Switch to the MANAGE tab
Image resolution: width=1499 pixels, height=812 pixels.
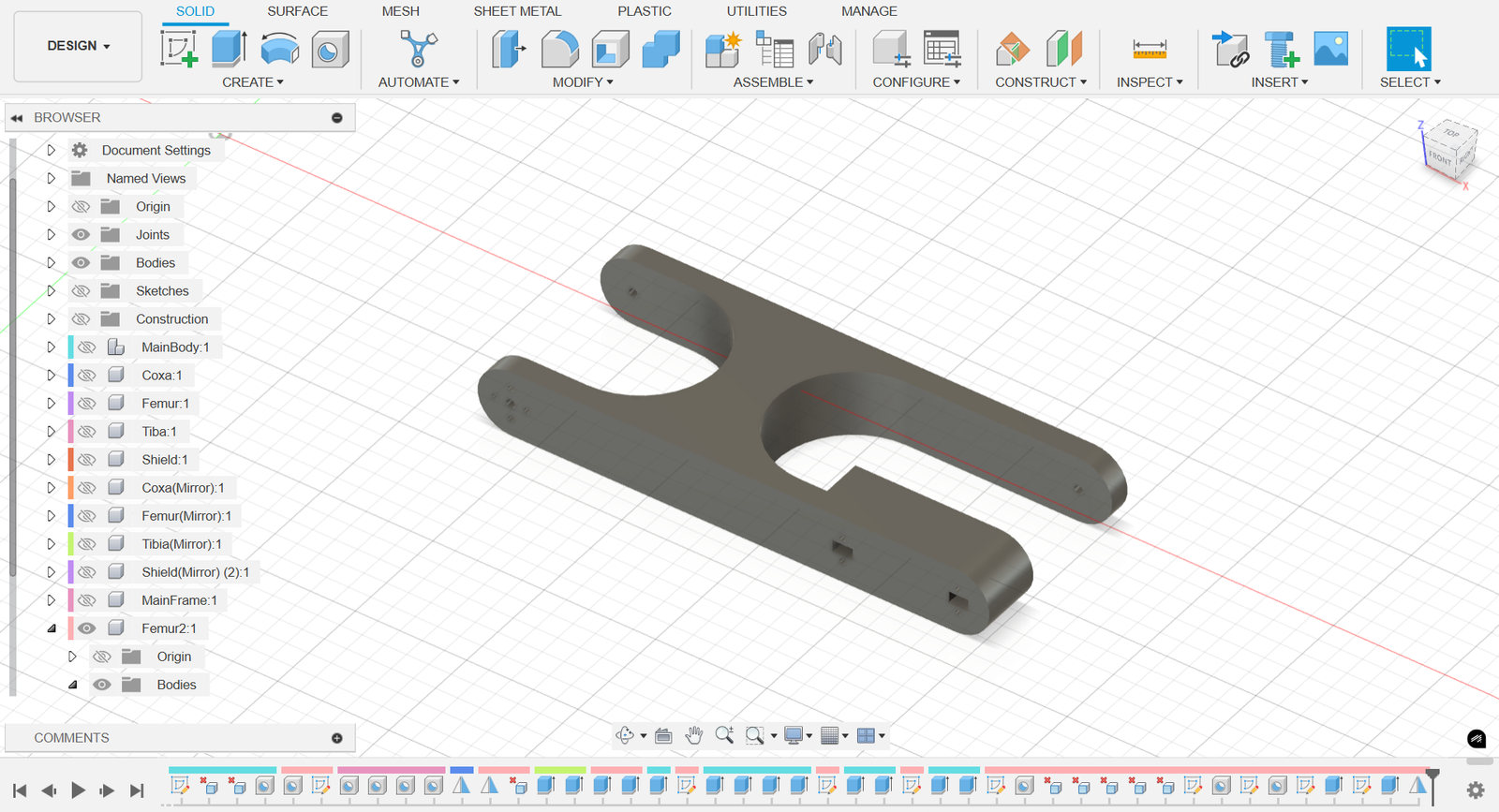(x=869, y=11)
